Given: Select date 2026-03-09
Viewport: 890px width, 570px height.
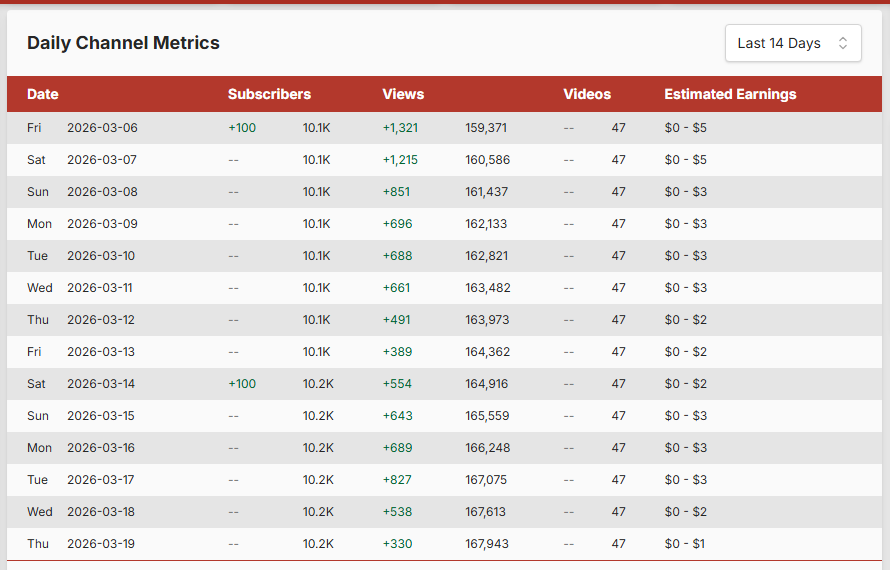Looking at the screenshot, I should tap(102, 224).
